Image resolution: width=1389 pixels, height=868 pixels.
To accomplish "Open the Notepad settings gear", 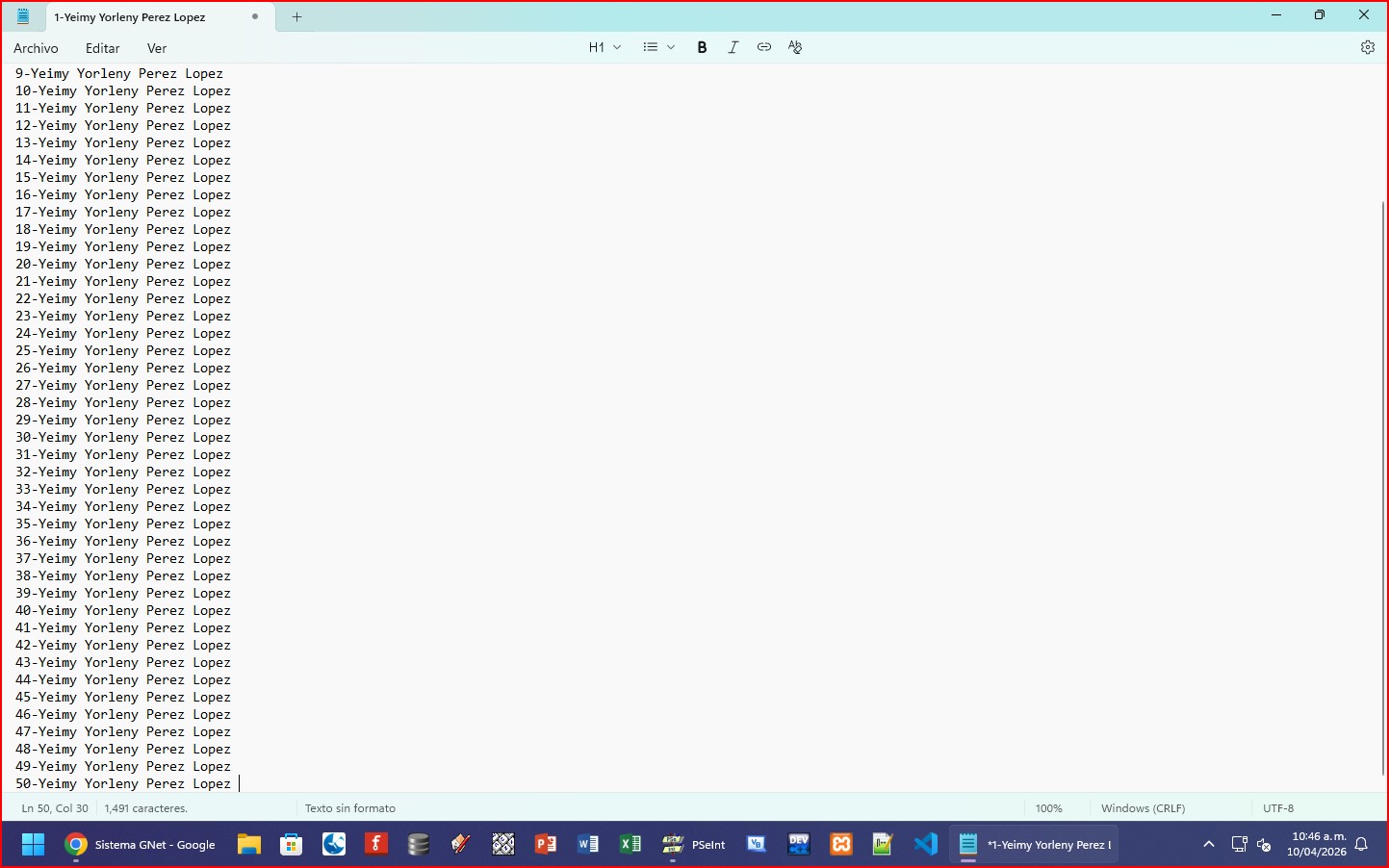I will coord(1367,47).
